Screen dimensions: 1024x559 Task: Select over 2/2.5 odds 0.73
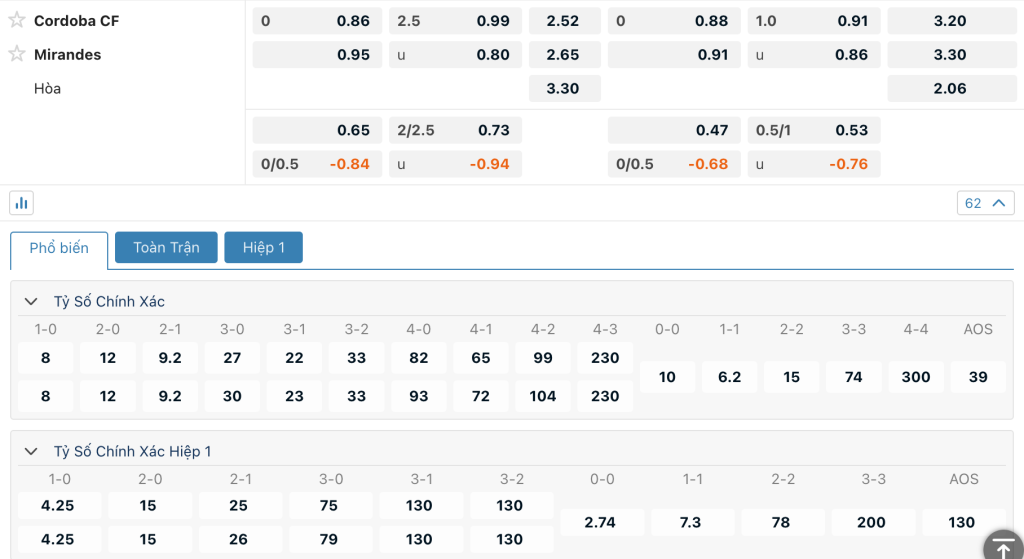pyautogui.click(x=455, y=130)
